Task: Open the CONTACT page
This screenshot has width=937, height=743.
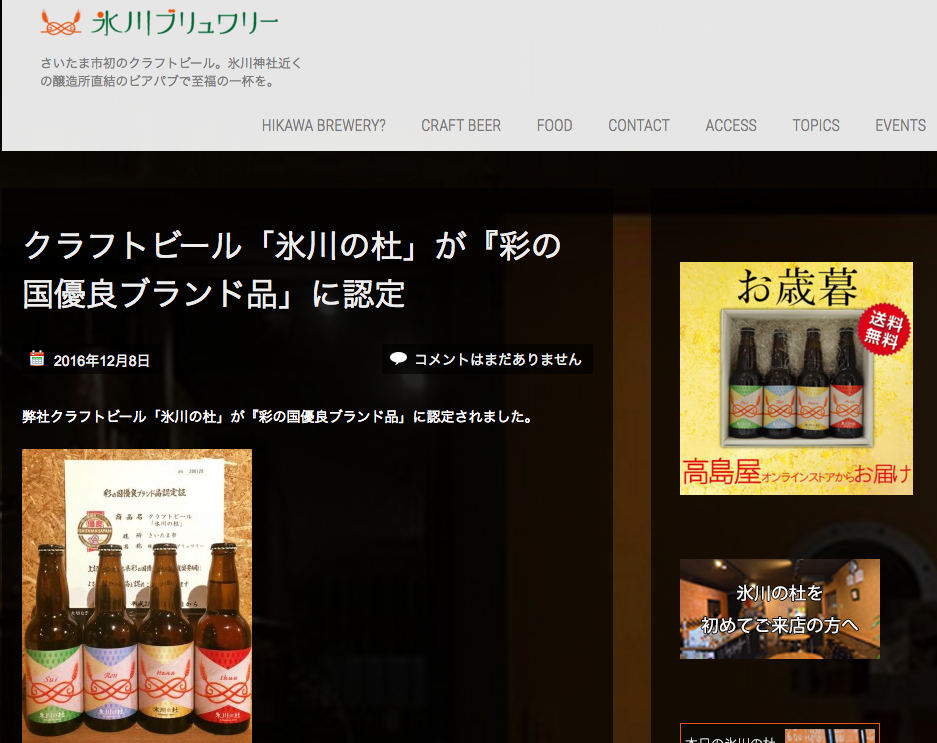Action: point(638,125)
